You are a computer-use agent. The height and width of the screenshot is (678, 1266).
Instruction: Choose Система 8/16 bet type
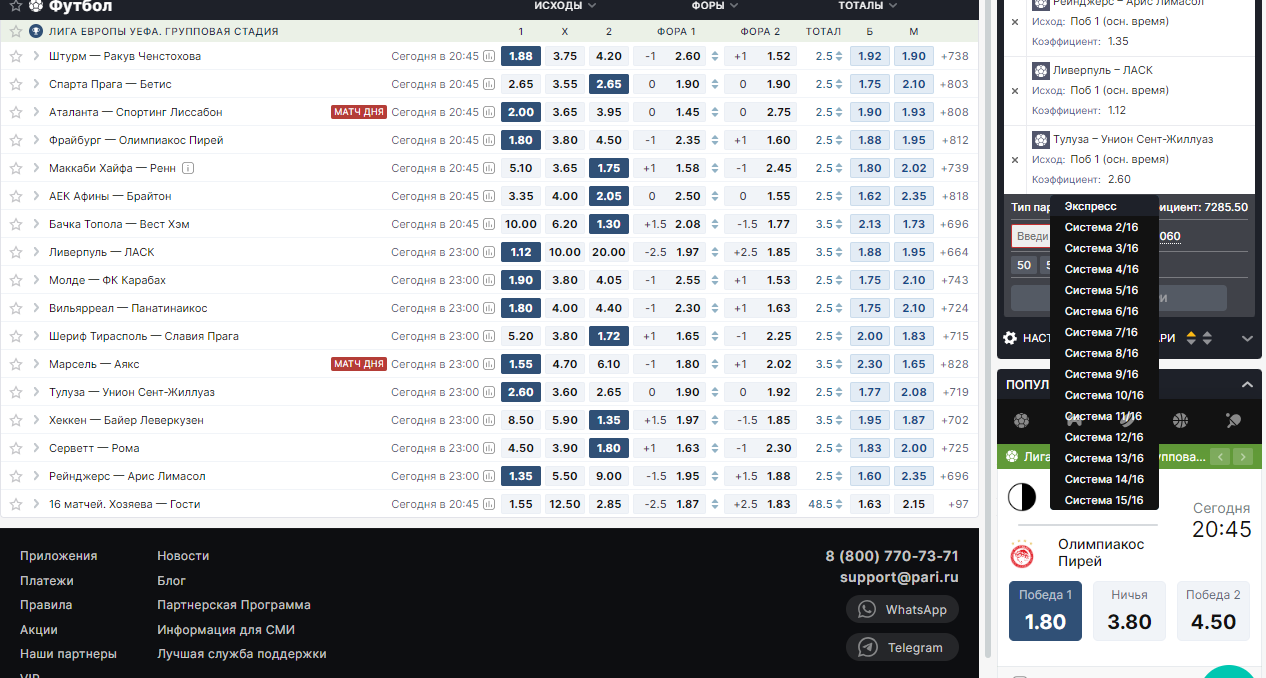pos(1104,353)
